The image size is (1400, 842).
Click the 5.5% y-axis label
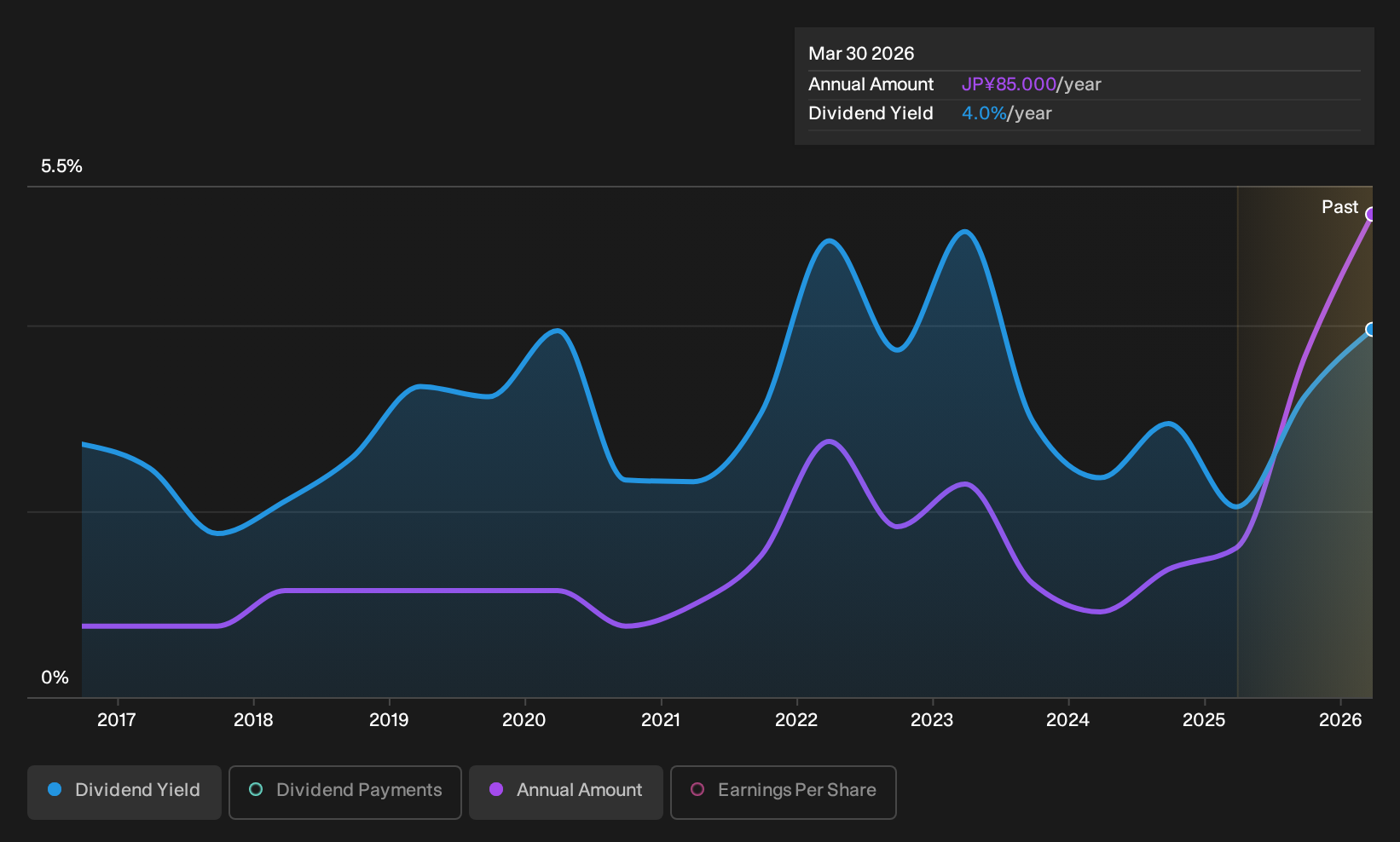tap(61, 166)
